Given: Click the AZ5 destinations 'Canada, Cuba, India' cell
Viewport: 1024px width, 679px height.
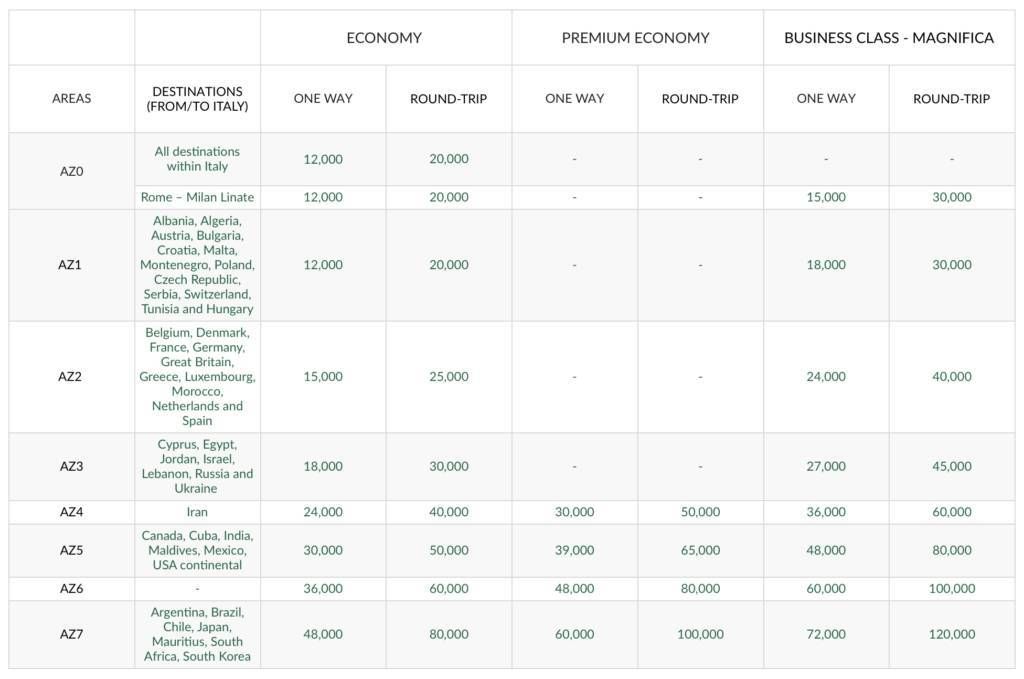Looking at the screenshot, I should coord(197,550).
